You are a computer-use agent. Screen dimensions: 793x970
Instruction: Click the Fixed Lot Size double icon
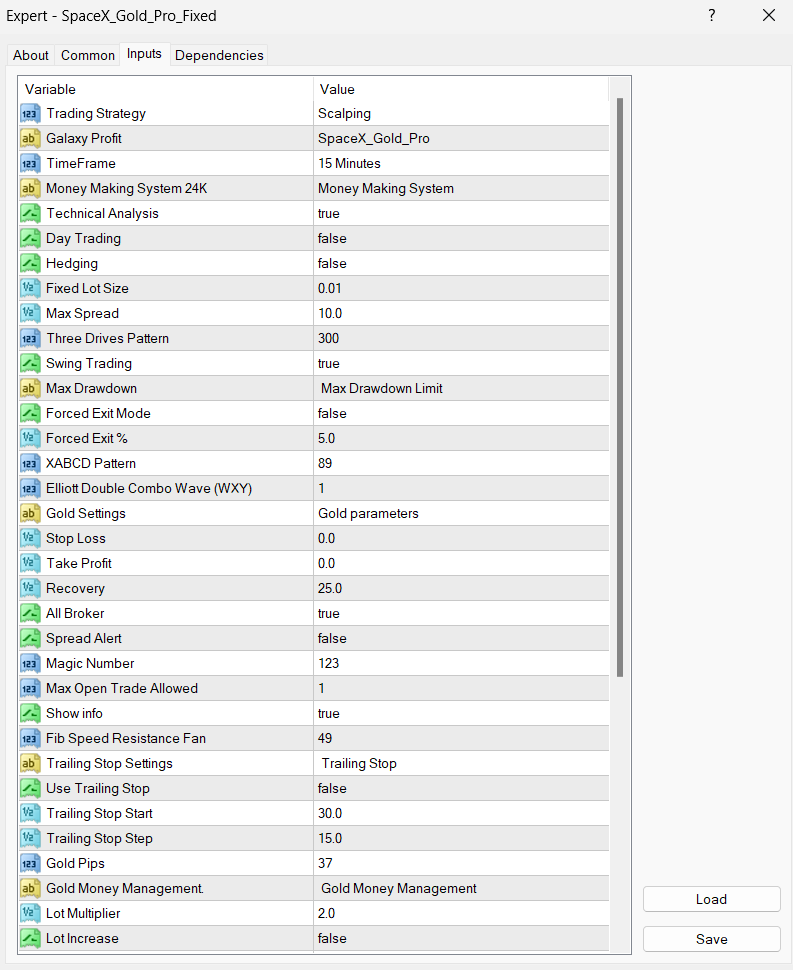[x=30, y=289]
